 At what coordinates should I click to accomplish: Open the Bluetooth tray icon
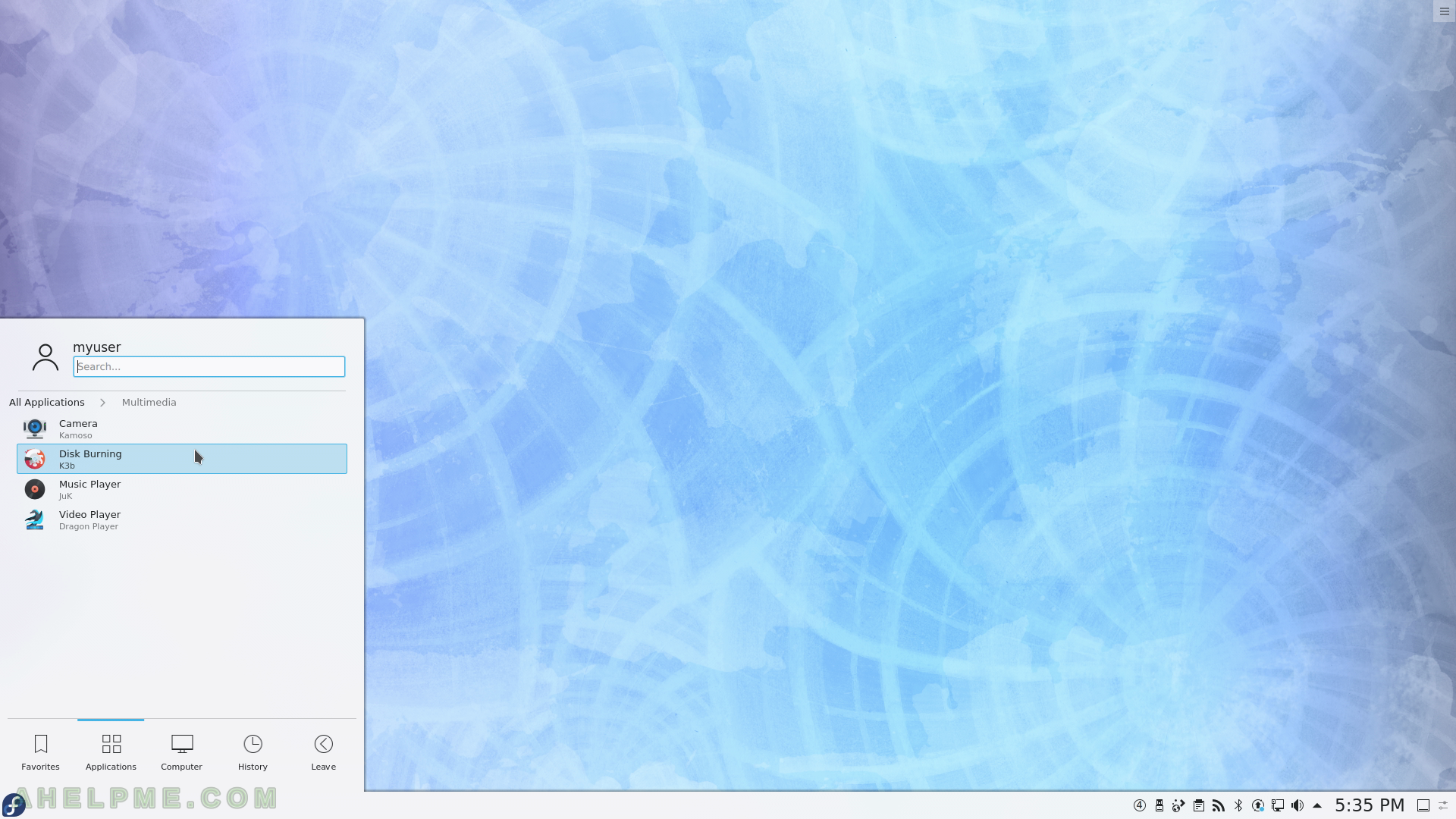pyautogui.click(x=1238, y=805)
